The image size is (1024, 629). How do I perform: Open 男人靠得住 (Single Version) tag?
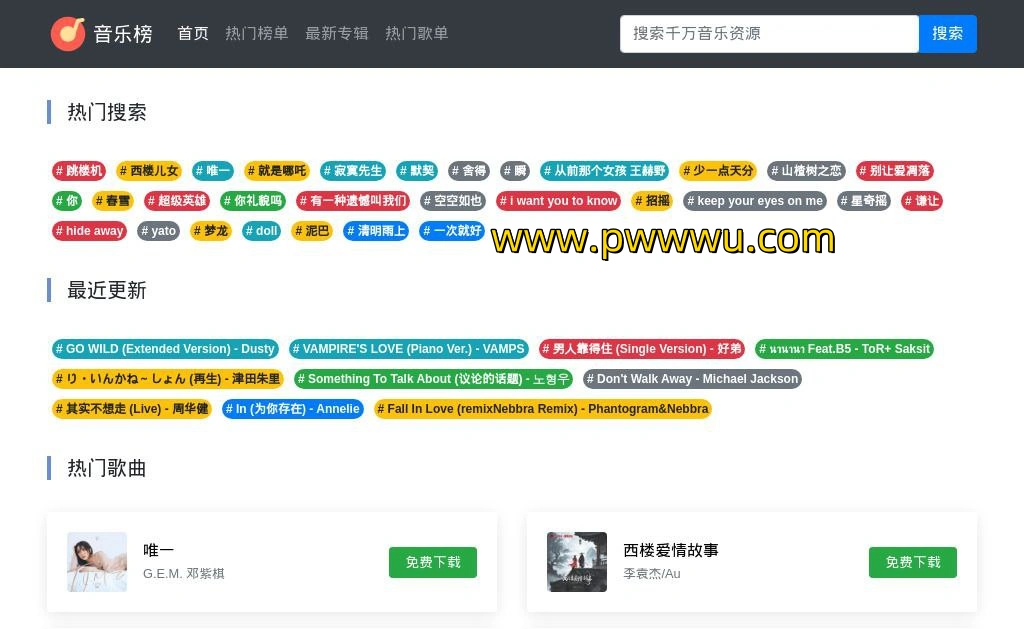coord(642,349)
